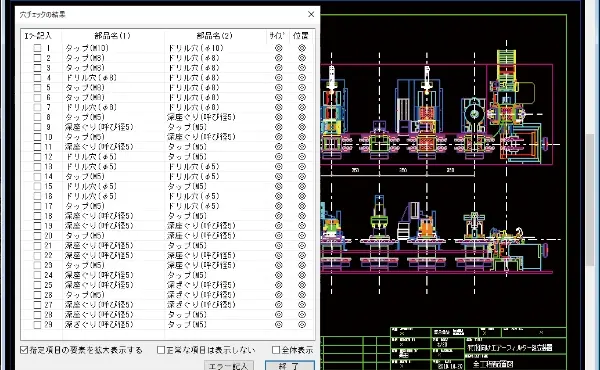Click the position ◎ mark in row 13

[302, 166]
